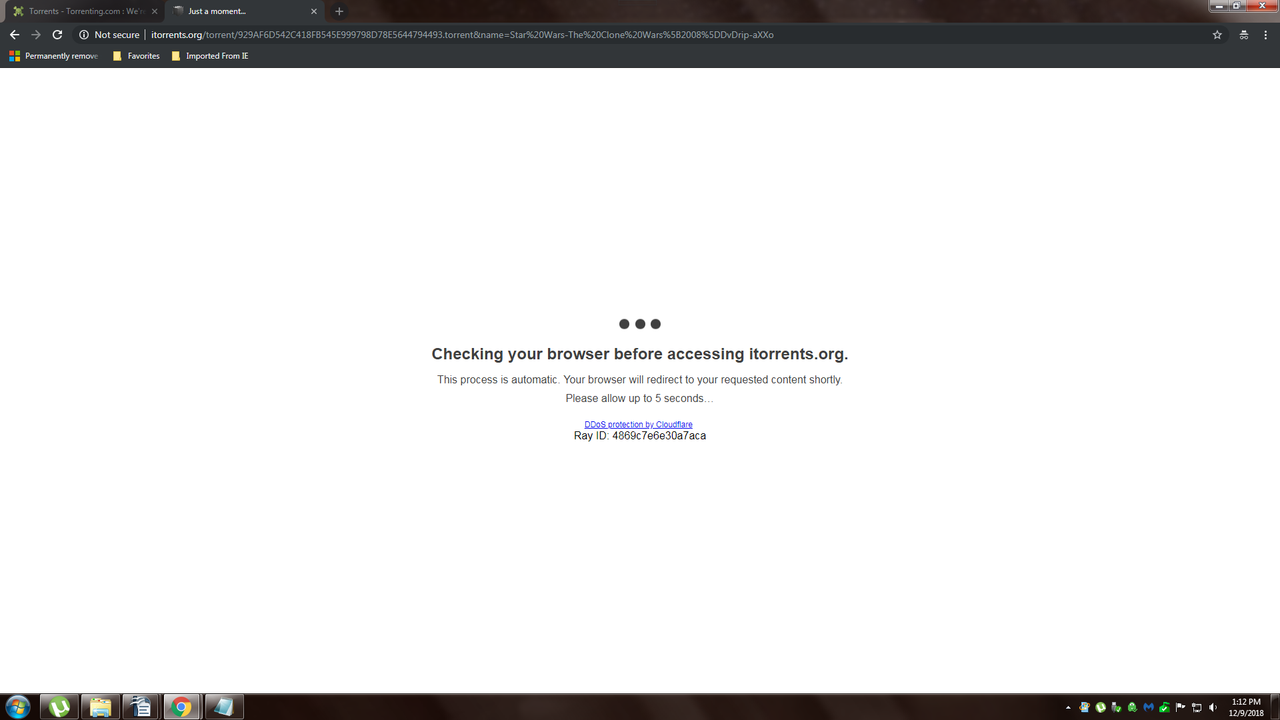Image resolution: width=1280 pixels, height=720 pixels.
Task: Open the uTorrent tray icon
Action: click(1100, 707)
